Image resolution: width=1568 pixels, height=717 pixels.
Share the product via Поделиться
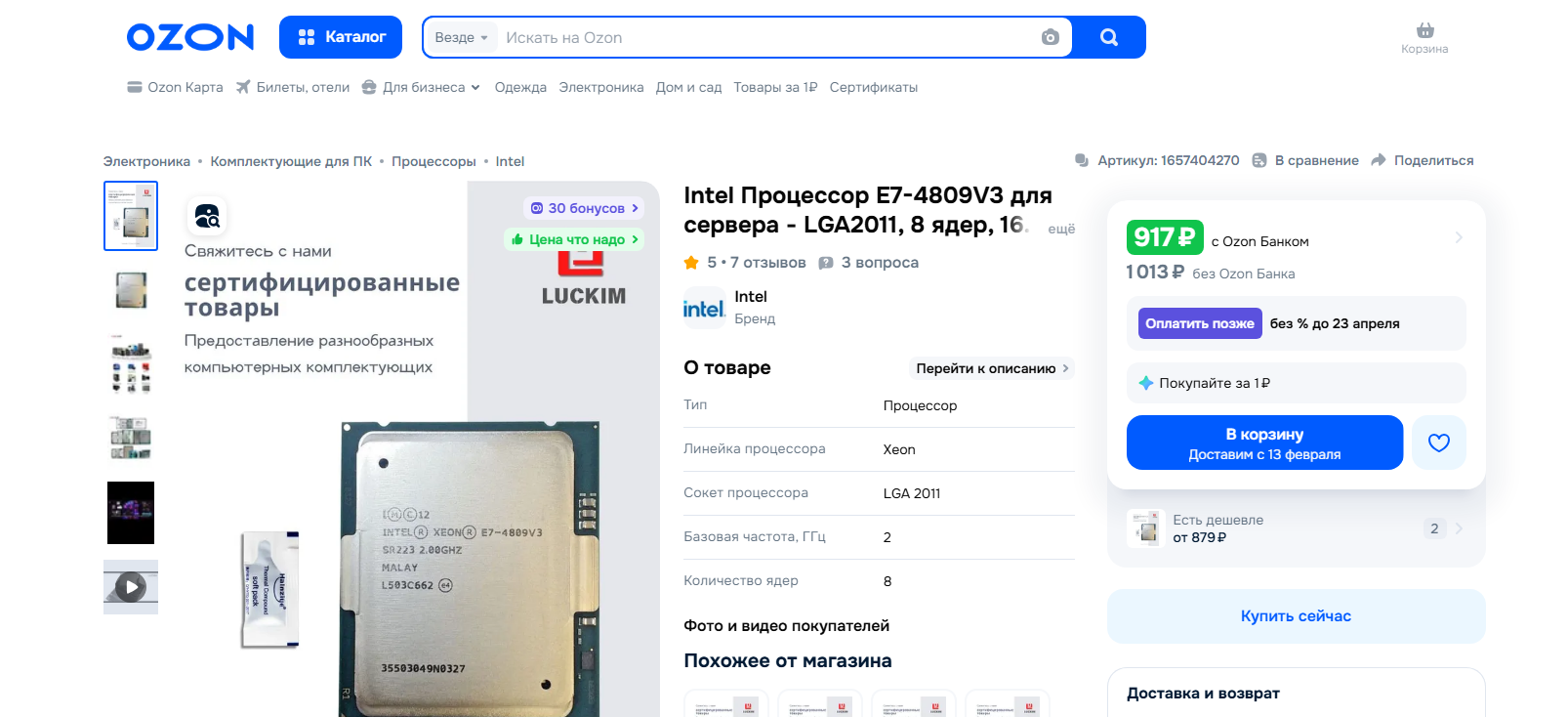1423,160
